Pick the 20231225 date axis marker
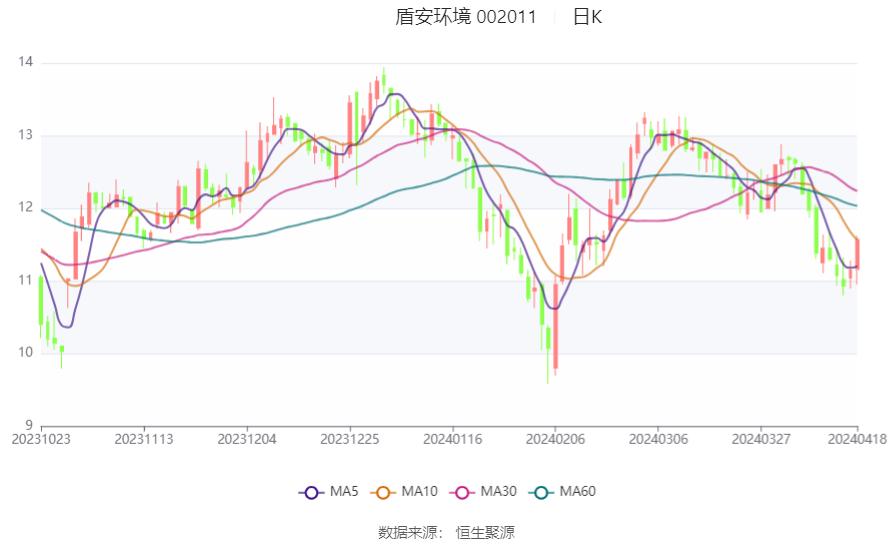 coord(350,438)
